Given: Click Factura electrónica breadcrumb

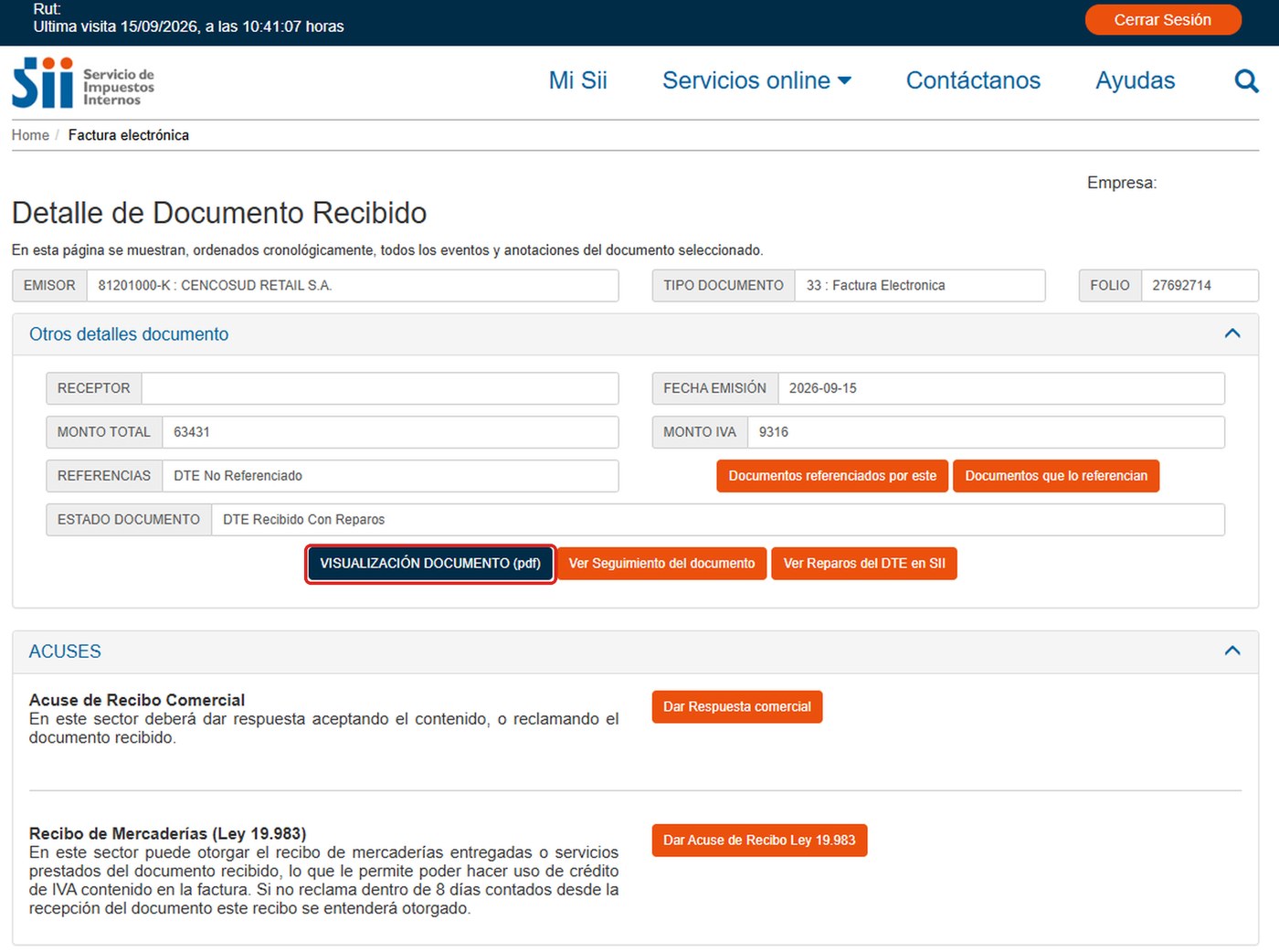Looking at the screenshot, I should pyautogui.click(x=129, y=135).
